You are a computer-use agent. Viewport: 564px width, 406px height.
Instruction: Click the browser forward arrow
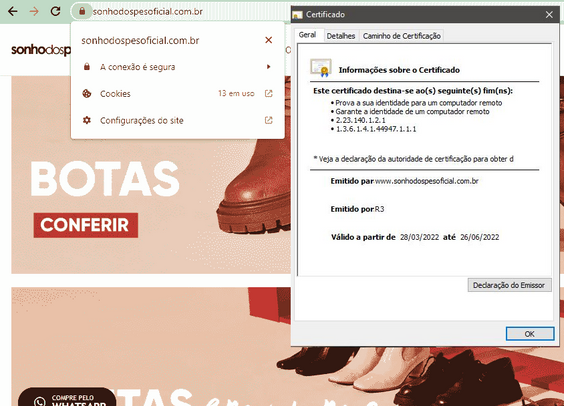coord(34,12)
